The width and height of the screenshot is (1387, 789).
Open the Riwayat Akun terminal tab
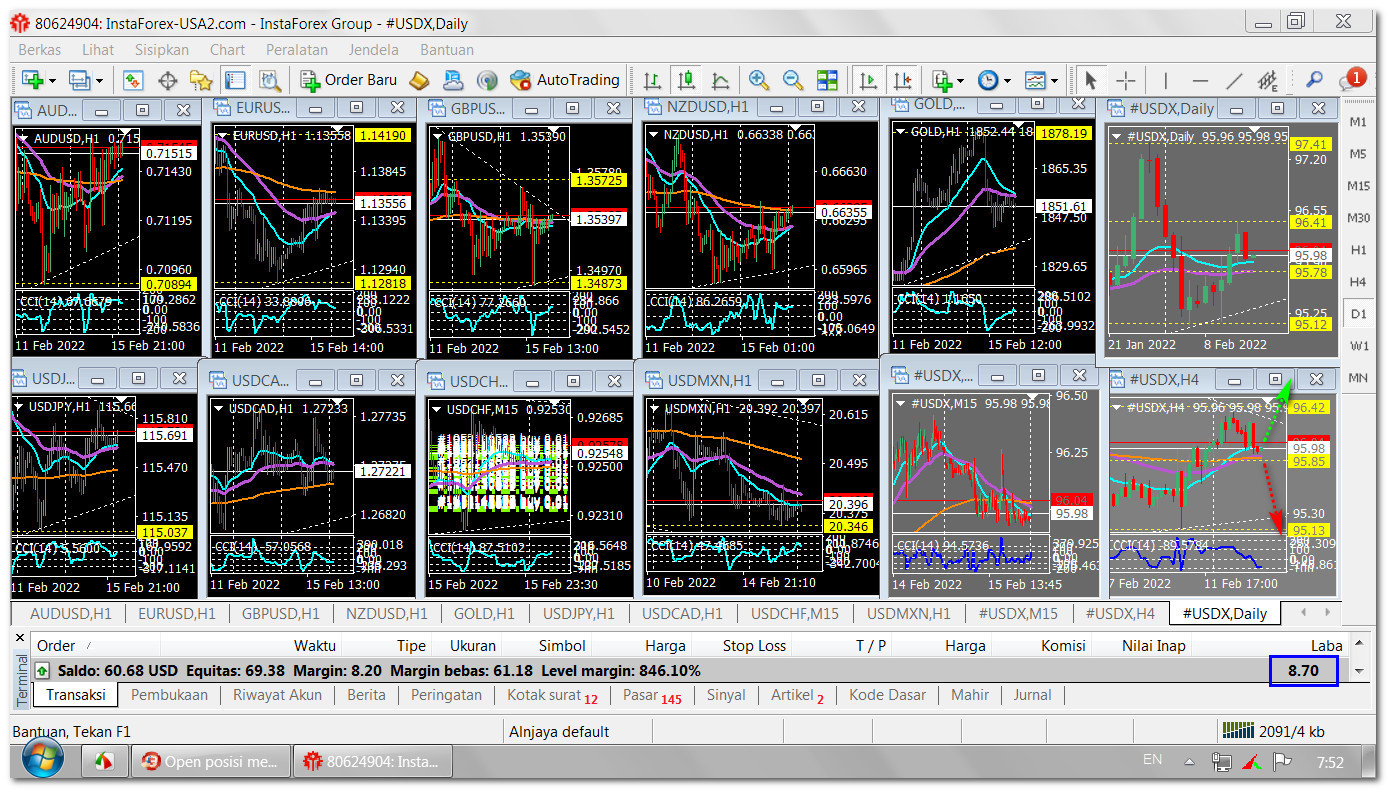point(278,695)
